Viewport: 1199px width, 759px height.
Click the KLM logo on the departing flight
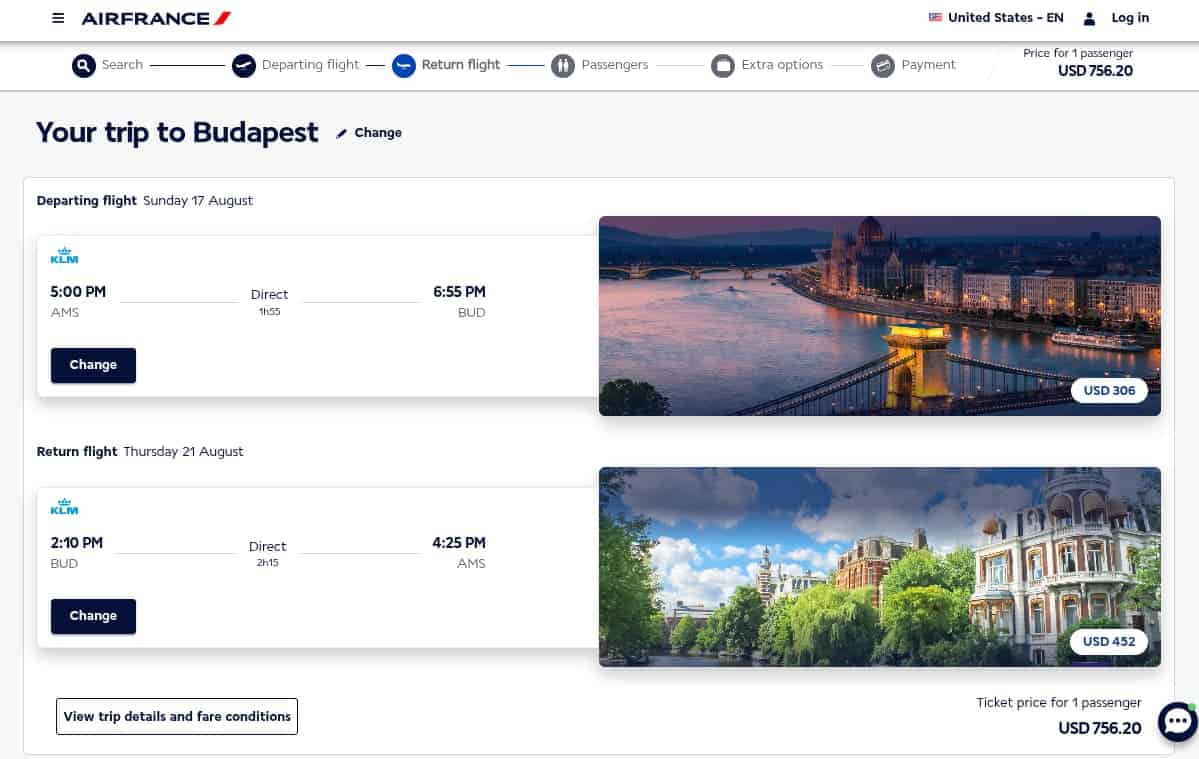64,255
